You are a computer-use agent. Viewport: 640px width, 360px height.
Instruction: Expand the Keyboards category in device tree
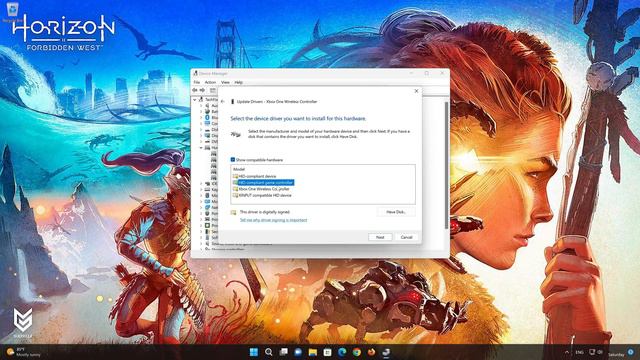click(201, 190)
